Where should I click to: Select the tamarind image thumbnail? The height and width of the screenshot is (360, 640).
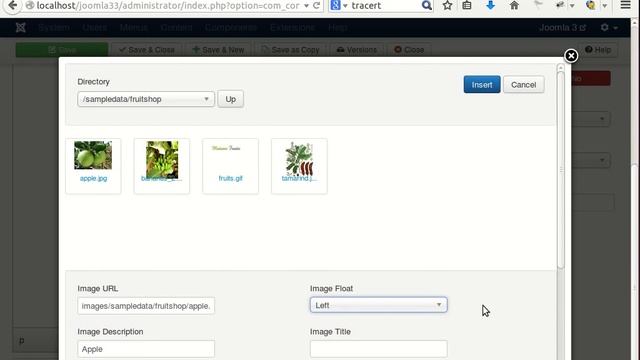point(299,159)
